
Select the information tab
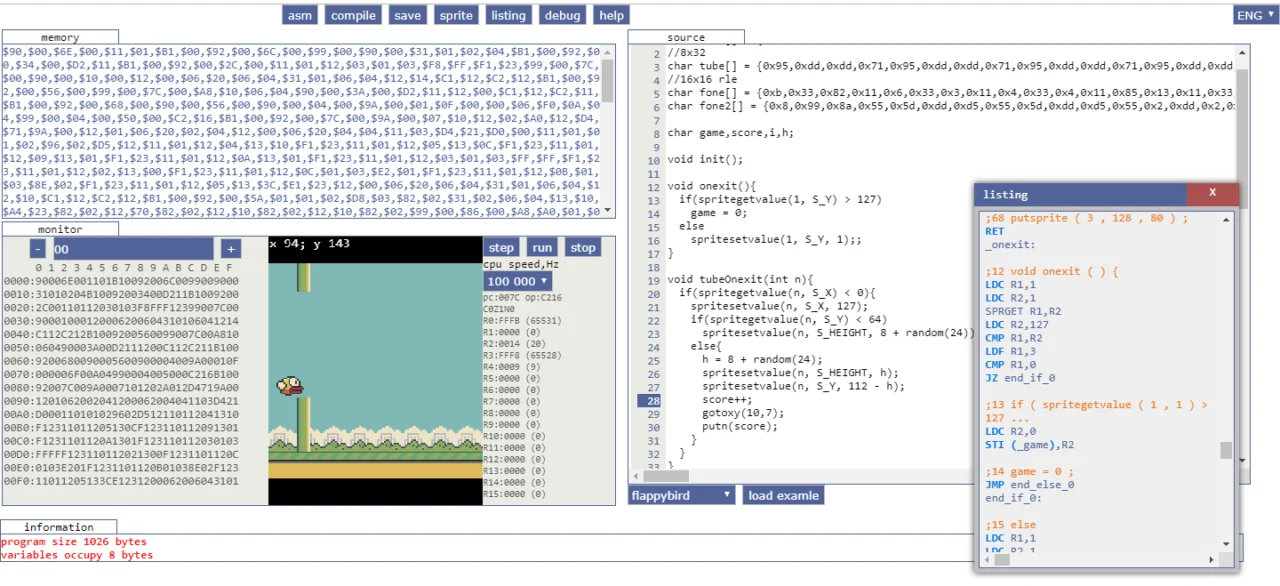click(x=59, y=527)
